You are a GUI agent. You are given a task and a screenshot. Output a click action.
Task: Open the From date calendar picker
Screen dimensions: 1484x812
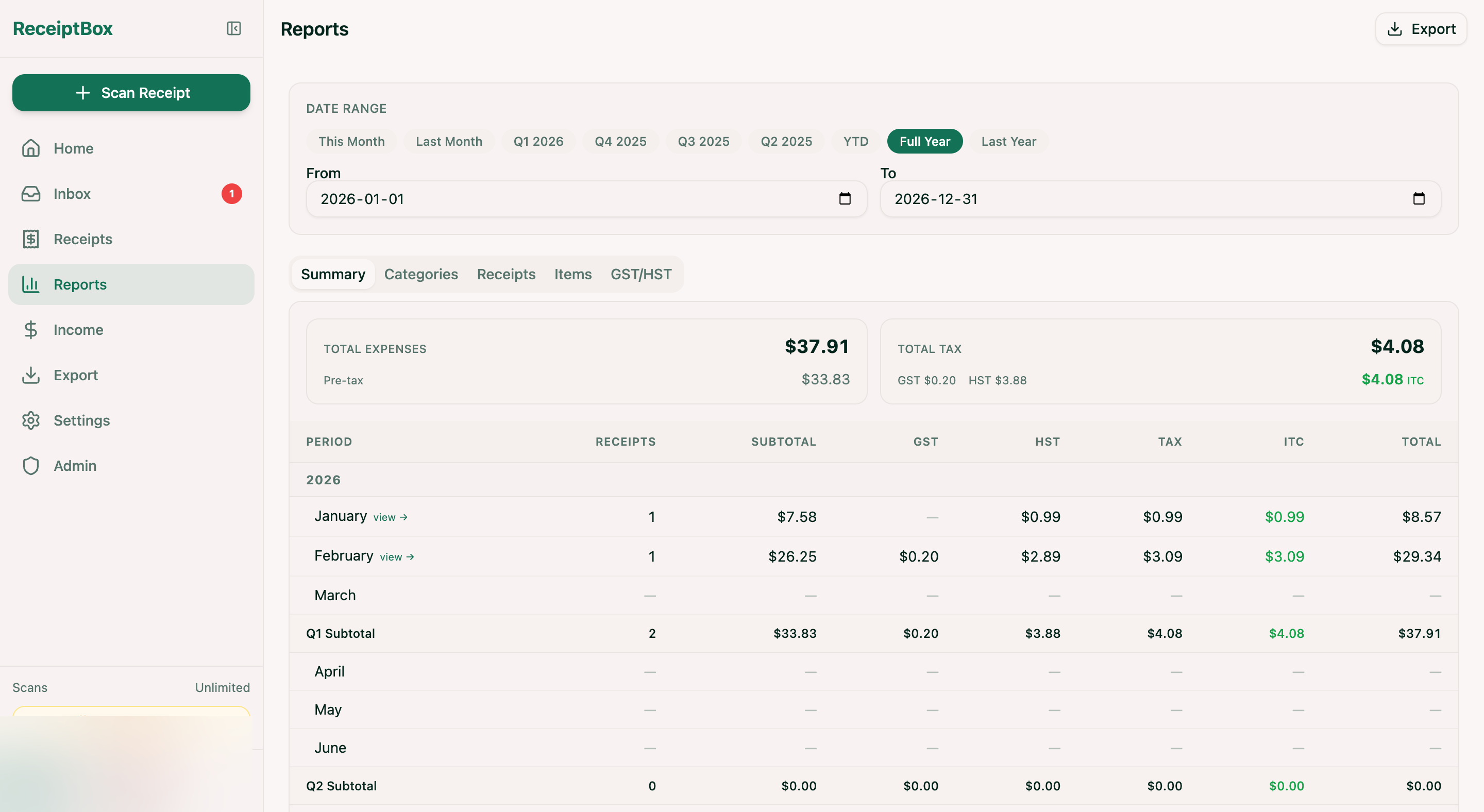pyautogui.click(x=845, y=199)
